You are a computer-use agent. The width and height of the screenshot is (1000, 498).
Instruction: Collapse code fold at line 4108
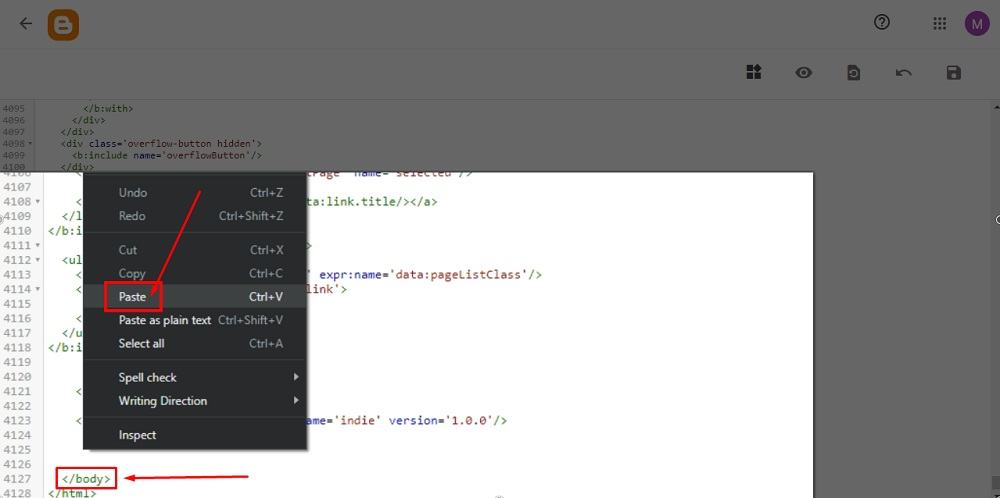click(38, 201)
